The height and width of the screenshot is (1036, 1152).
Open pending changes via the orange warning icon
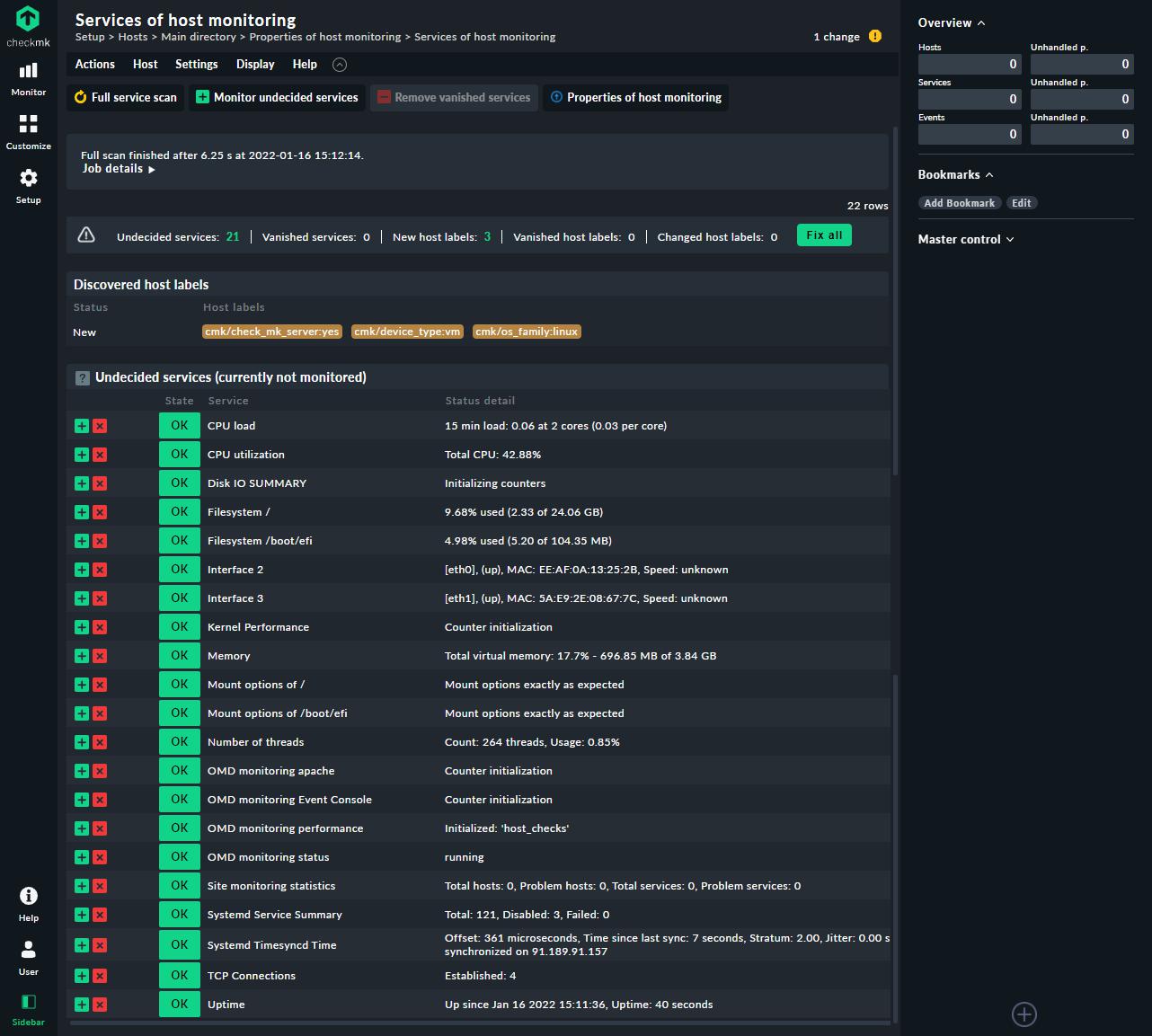(x=875, y=36)
